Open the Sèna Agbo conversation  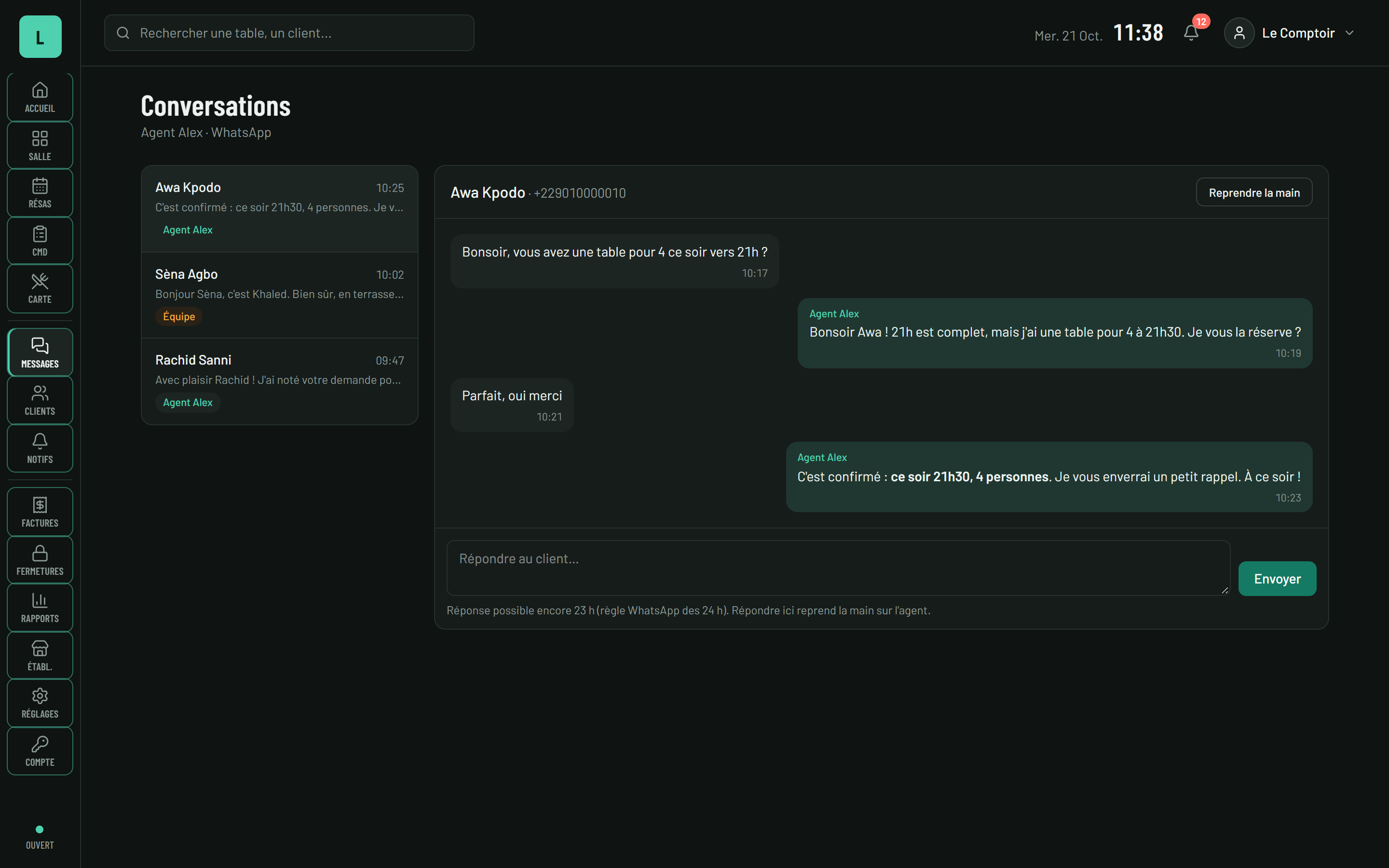pyautogui.click(x=280, y=295)
